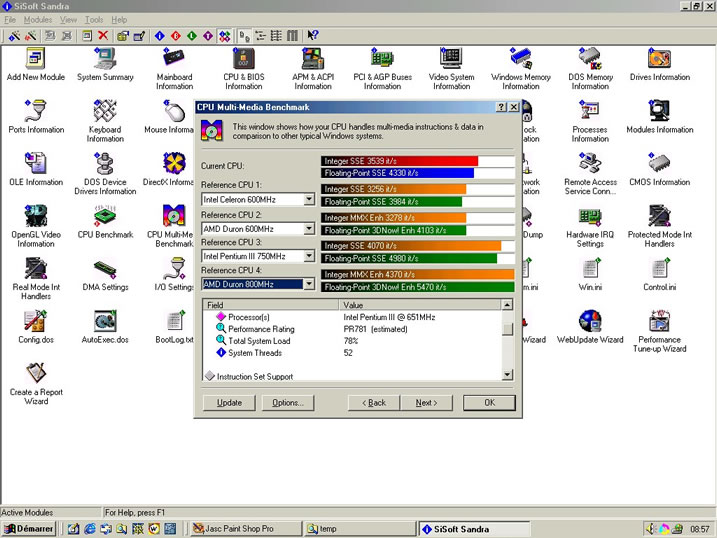Click the red X delete toolbar icon
717x538 pixels.
coord(103,36)
